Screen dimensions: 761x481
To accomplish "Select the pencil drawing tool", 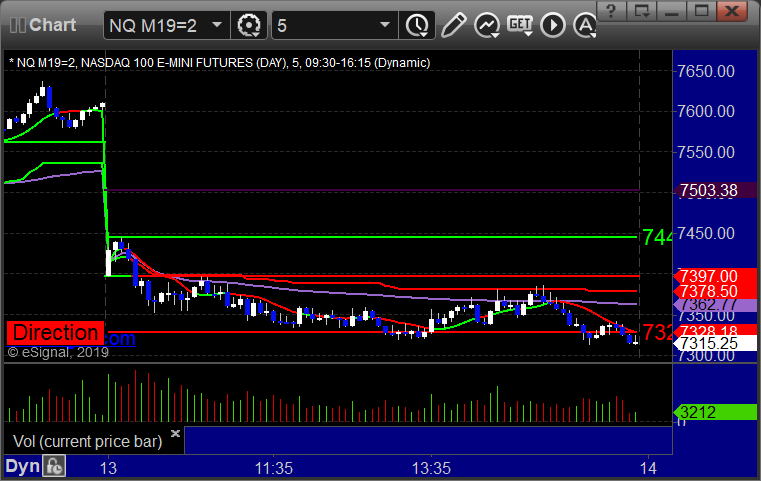I will click(453, 24).
